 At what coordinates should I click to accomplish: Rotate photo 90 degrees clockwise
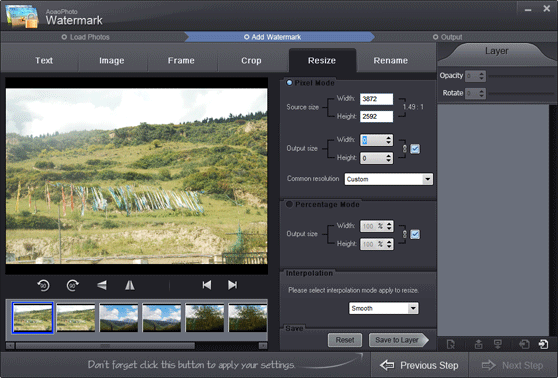click(73, 285)
